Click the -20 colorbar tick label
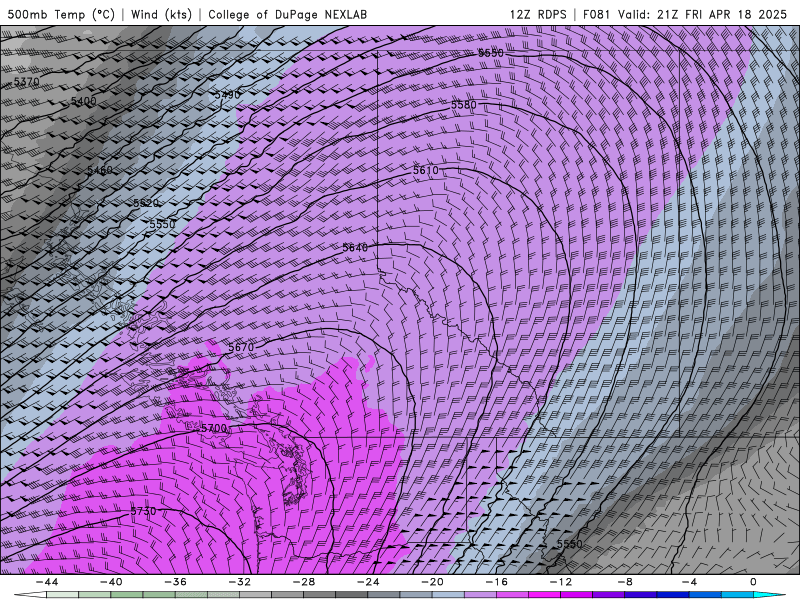This screenshot has width=800, height=600. coord(432,582)
